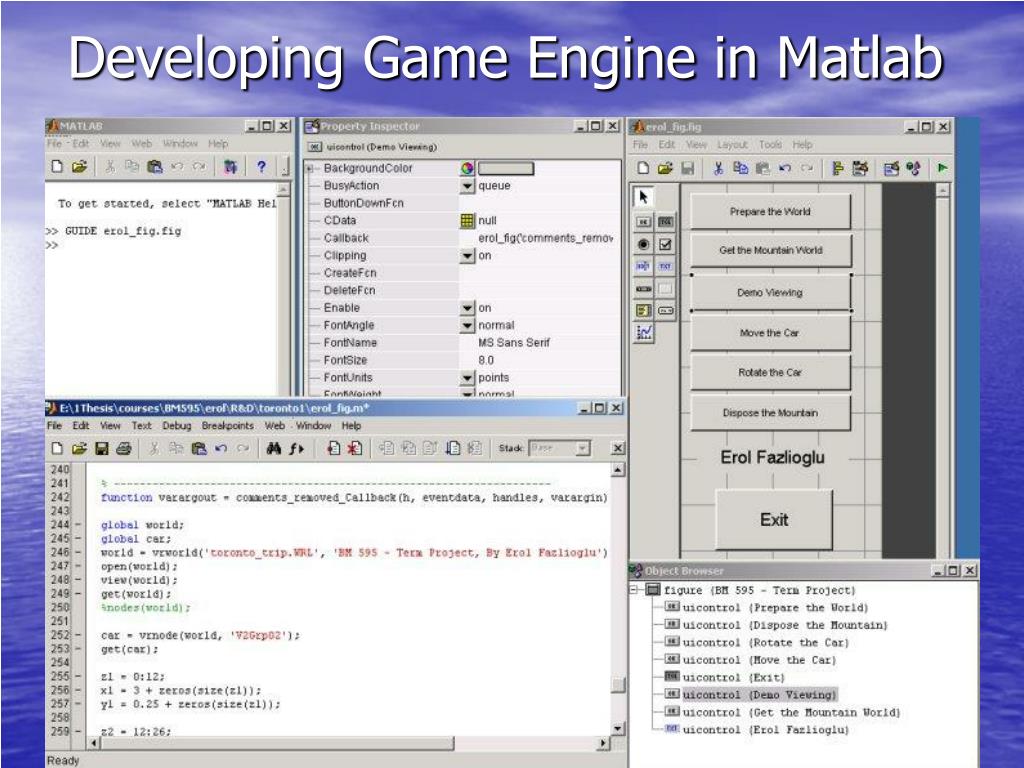The height and width of the screenshot is (768, 1024).
Task: Open Property Inspector from GUIDE toolbar
Action: (891, 168)
